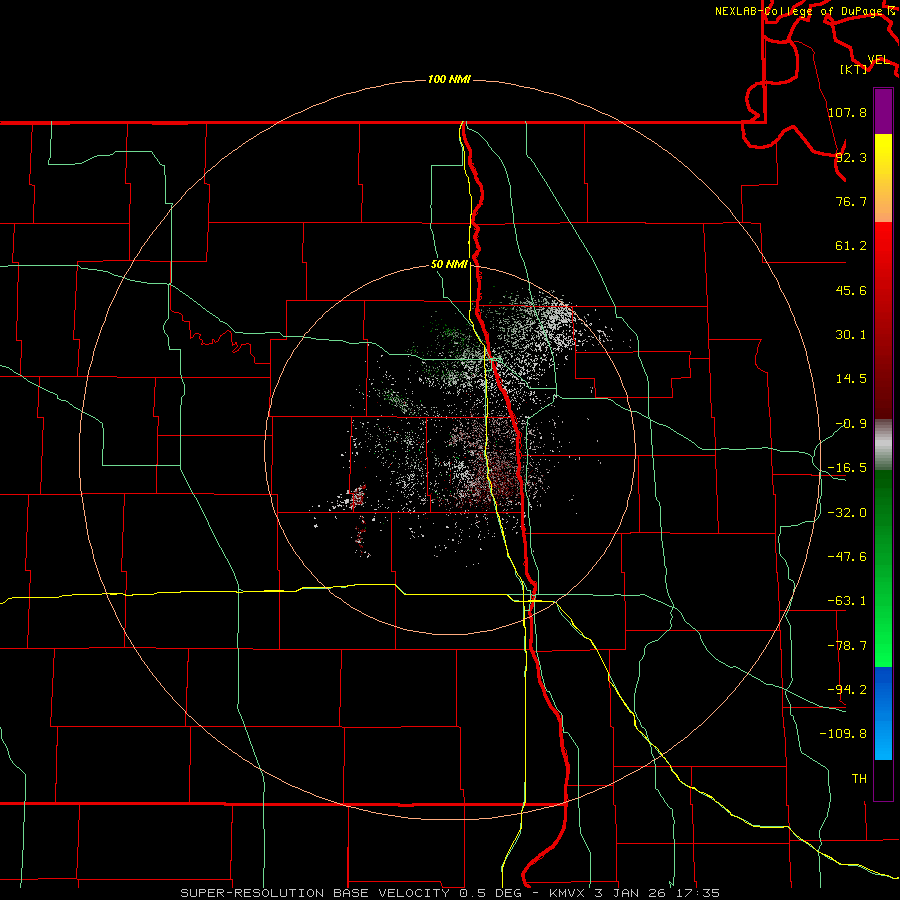Click the 100 NMI range ring label
This screenshot has height=900, width=900.
pyautogui.click(x=449, y=79)
